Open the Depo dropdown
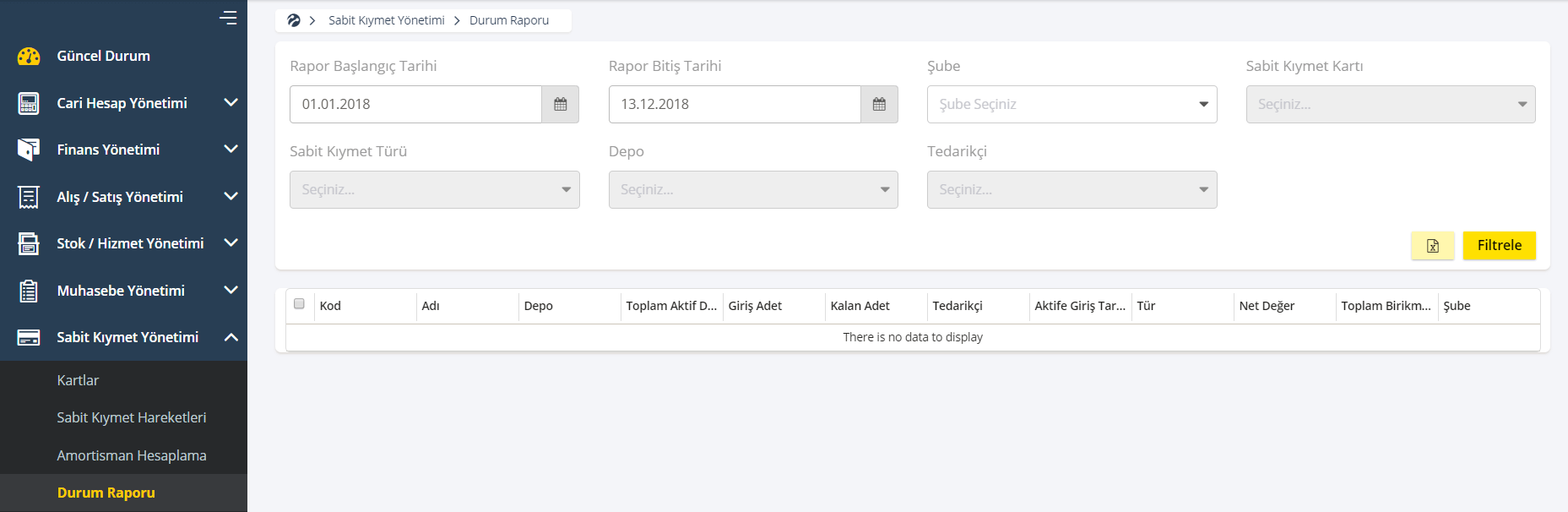Viewport: 1568px width, 512px height. pyautogui.click(x=753, y=189)
